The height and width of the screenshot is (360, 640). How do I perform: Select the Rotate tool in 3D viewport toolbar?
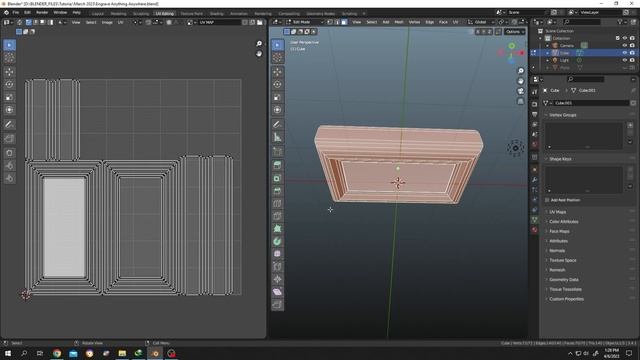click(x=278, y=84)
